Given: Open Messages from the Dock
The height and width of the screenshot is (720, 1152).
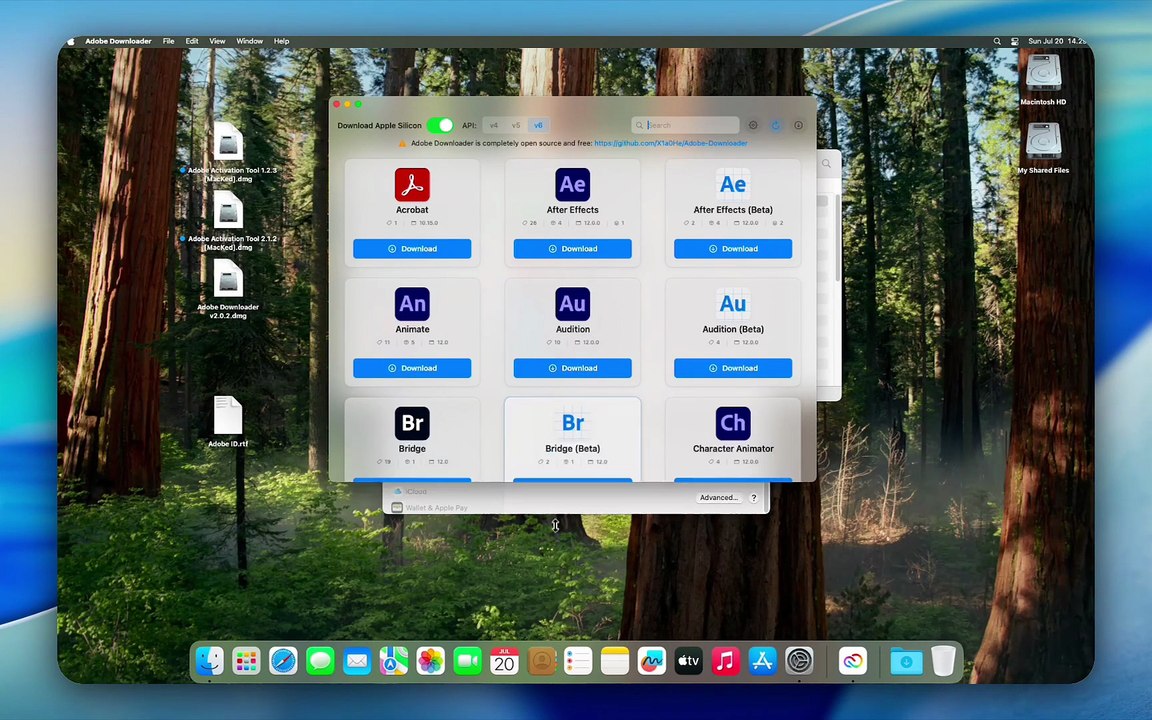Looking at the screenshot, I should click(320, 661).
